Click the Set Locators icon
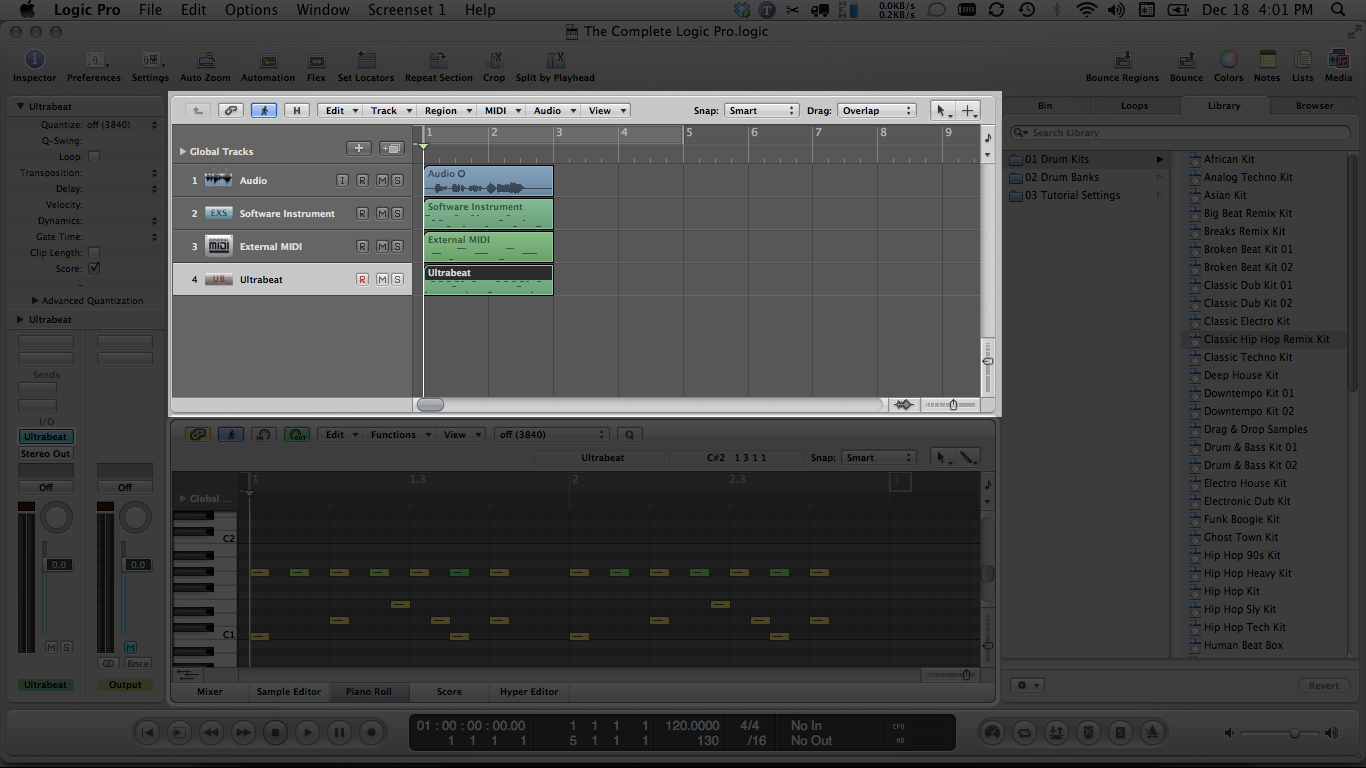Viewport: 1366px width, 768px height. point(366,62)
